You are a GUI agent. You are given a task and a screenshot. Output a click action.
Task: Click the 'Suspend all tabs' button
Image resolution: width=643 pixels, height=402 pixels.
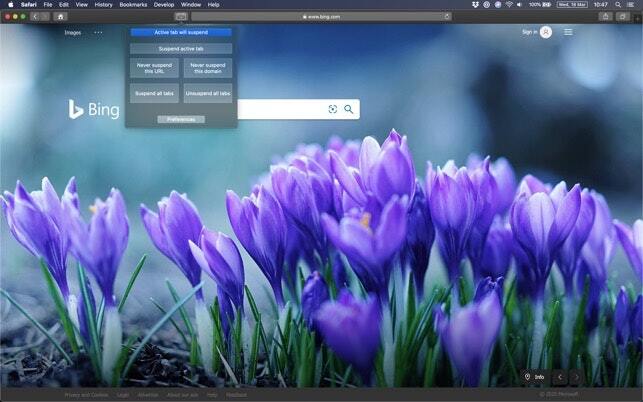[x=154, y=93]
